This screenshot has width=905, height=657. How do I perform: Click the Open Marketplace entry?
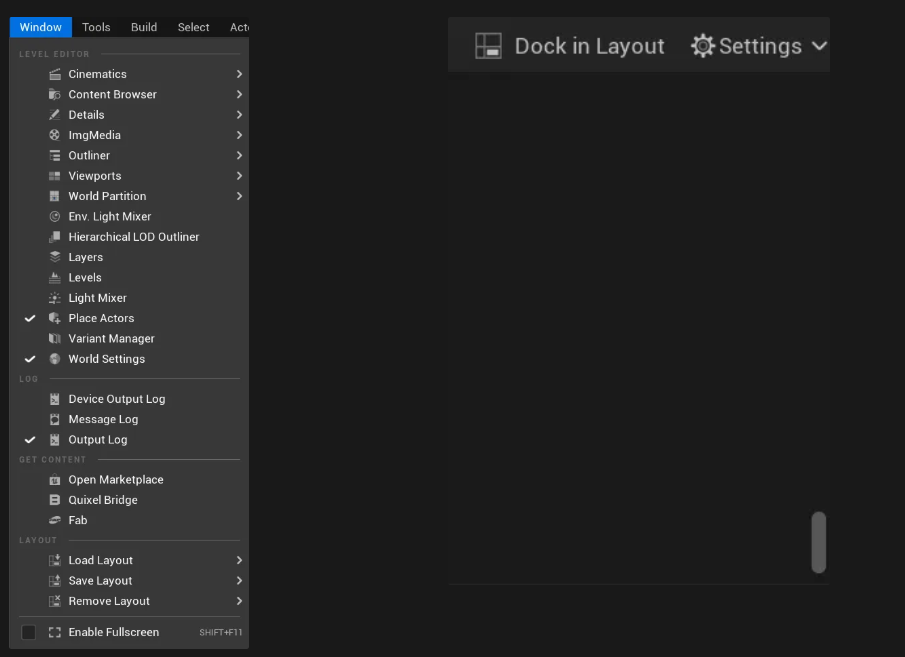coord(129,480)
